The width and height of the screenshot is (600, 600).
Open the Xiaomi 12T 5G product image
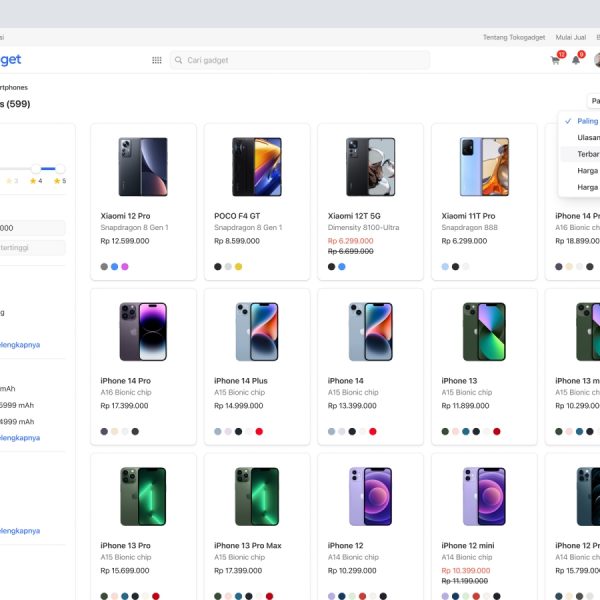(370, 167)
